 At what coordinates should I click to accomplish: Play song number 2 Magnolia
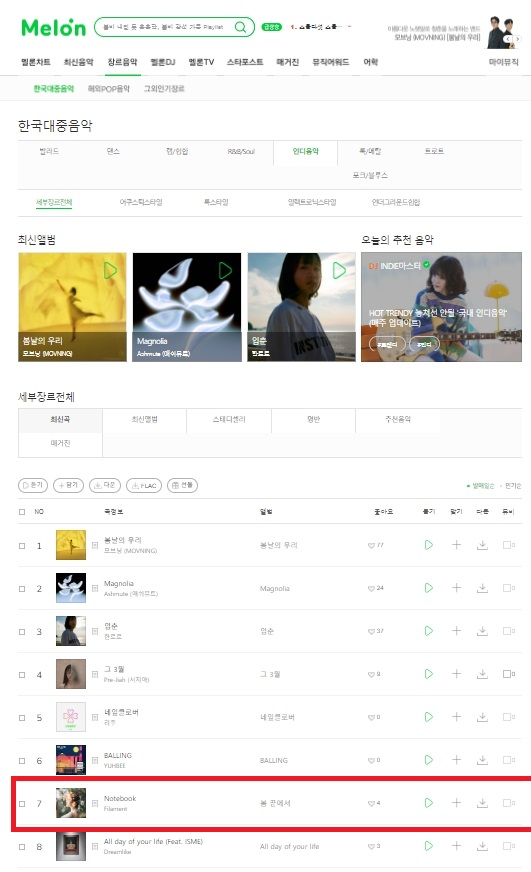429,588
